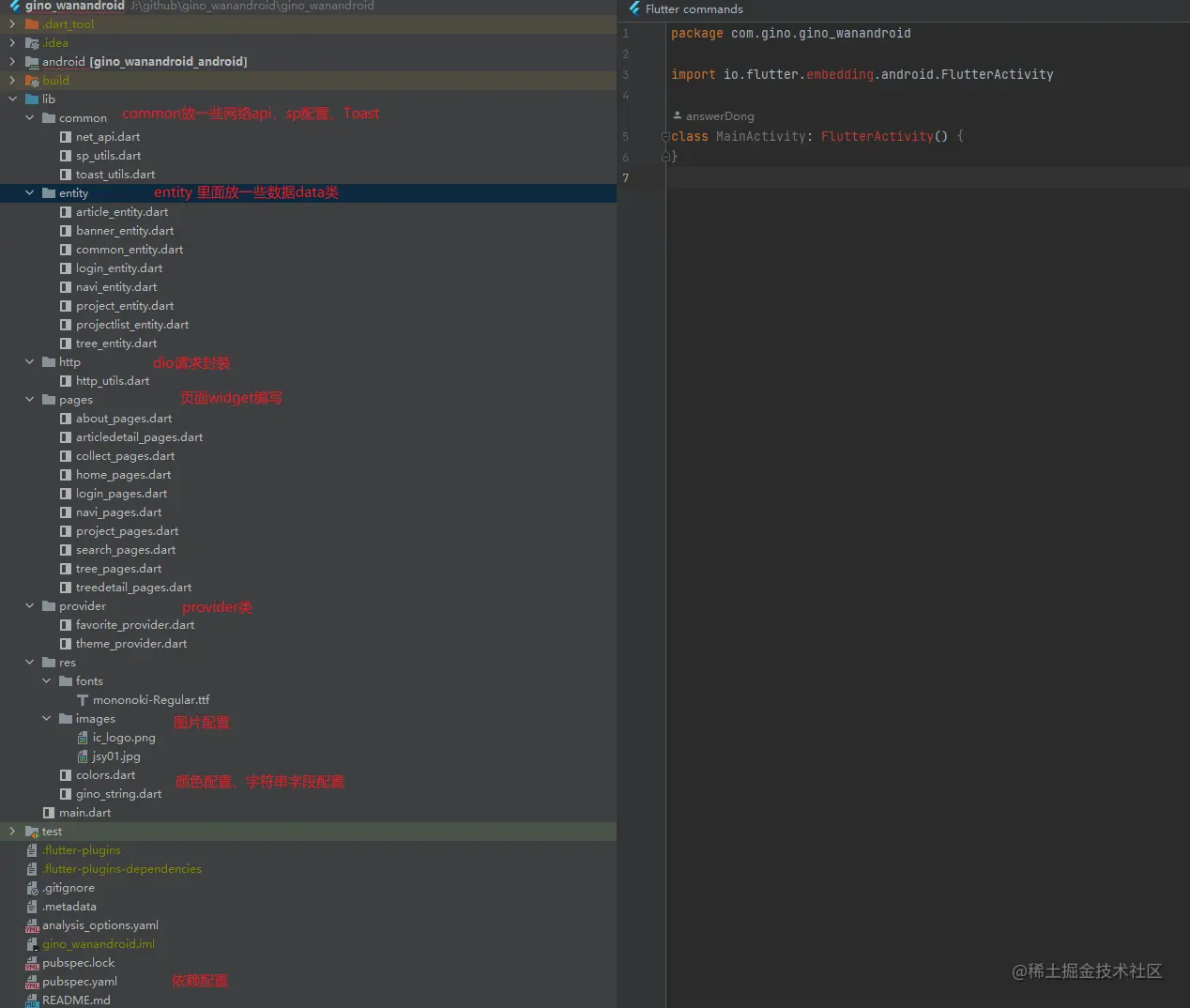Image resolution: width=1190 pixels, height=1008 pixels.
Task: Click the package declaration line in editor
Action: (790, 33)
